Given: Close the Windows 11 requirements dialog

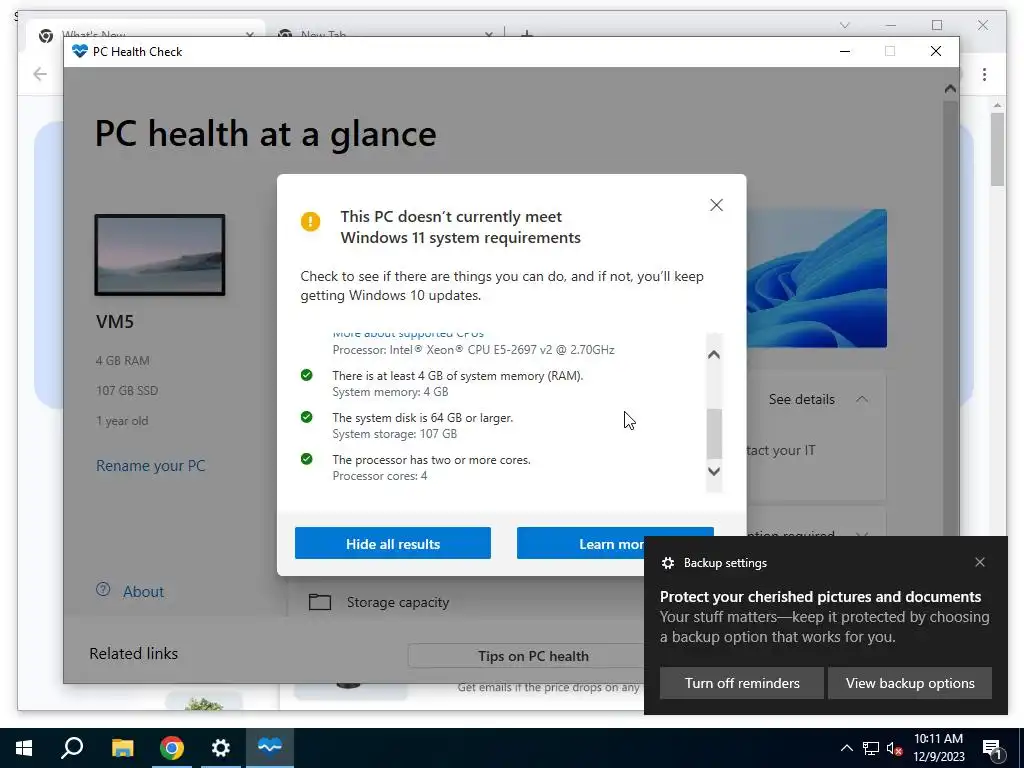Looking at the screenshot, I should (x=716, y=205).
